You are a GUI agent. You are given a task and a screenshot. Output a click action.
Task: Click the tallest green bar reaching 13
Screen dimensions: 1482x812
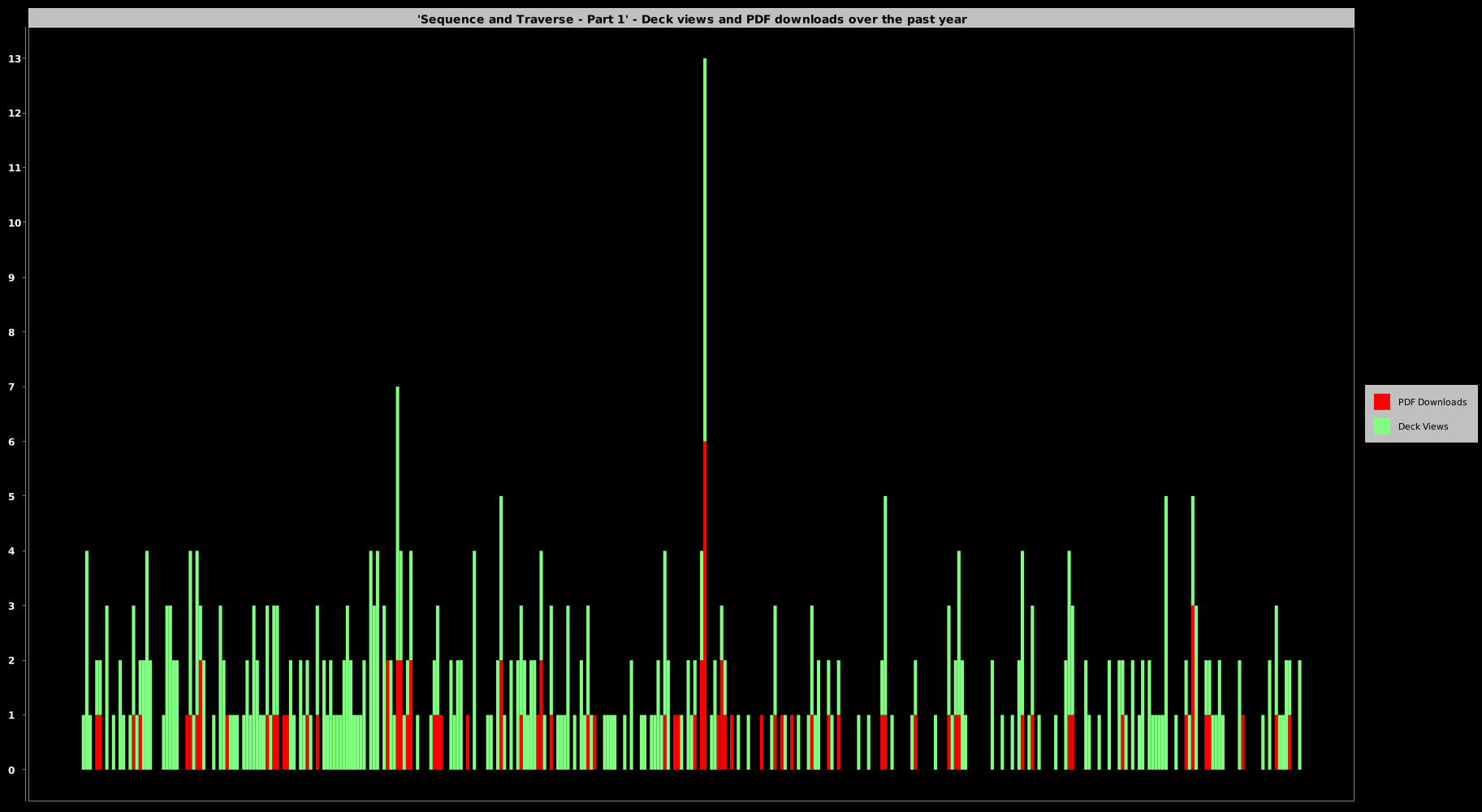pyautogui.click(x=705, y=249)
